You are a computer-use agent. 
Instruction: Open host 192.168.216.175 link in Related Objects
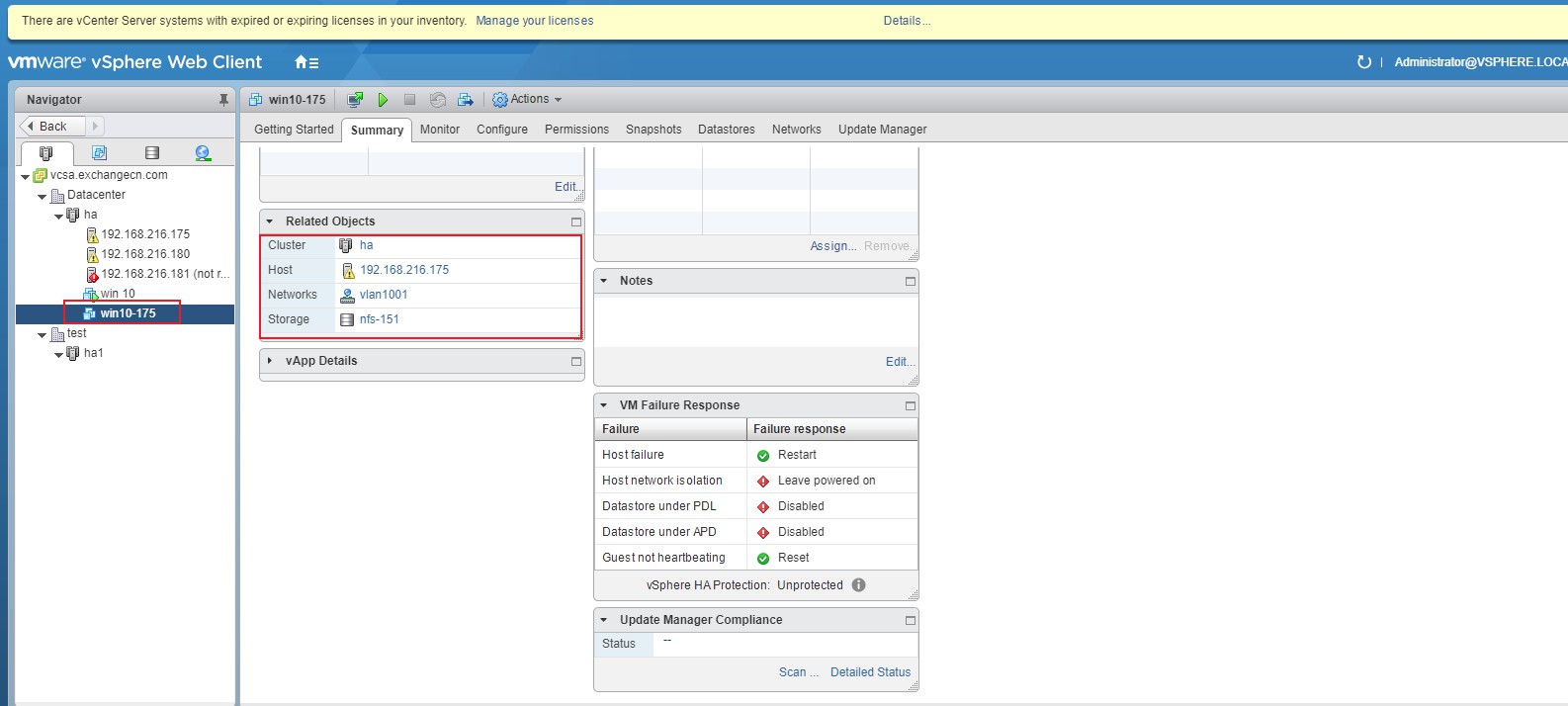404,270
